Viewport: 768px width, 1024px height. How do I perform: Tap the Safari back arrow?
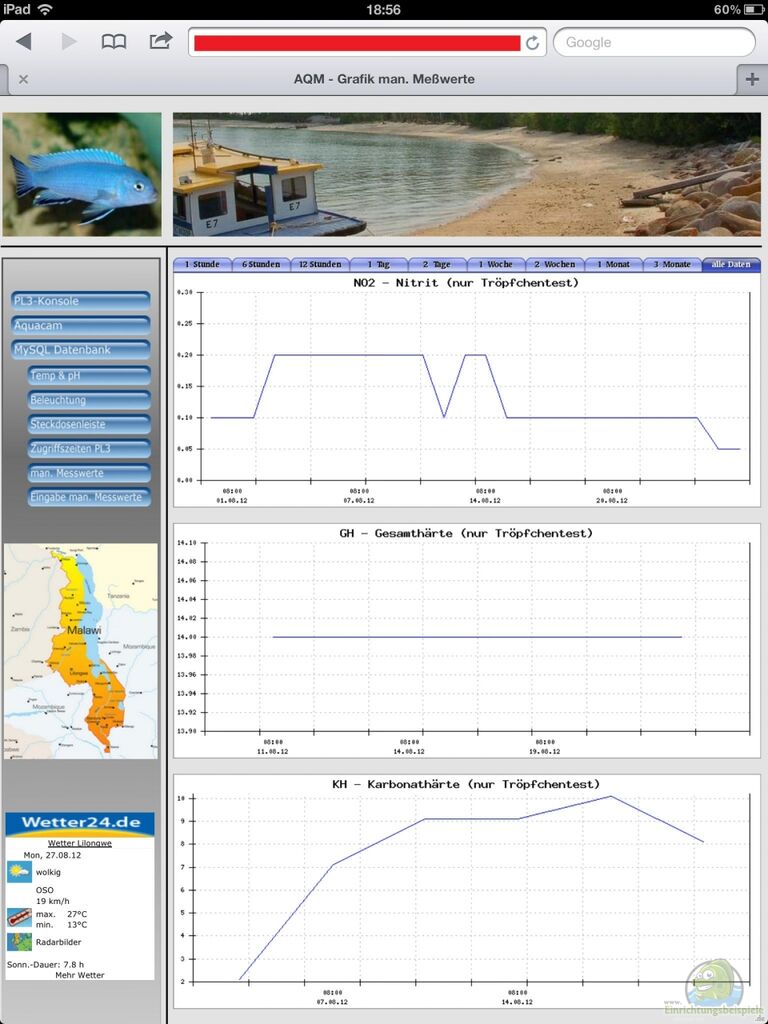point(24,42)
